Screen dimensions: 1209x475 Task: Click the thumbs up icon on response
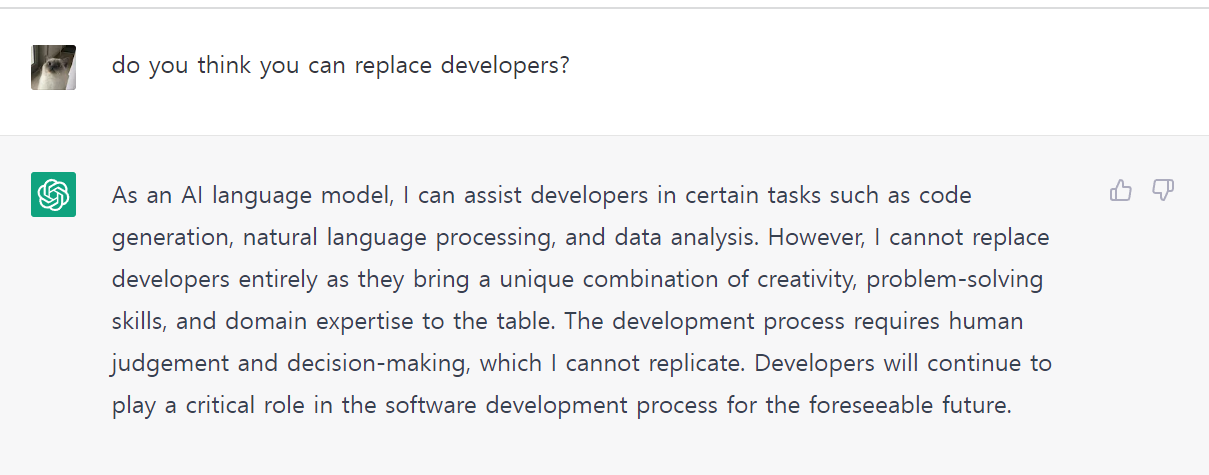tap(1121, 190)
